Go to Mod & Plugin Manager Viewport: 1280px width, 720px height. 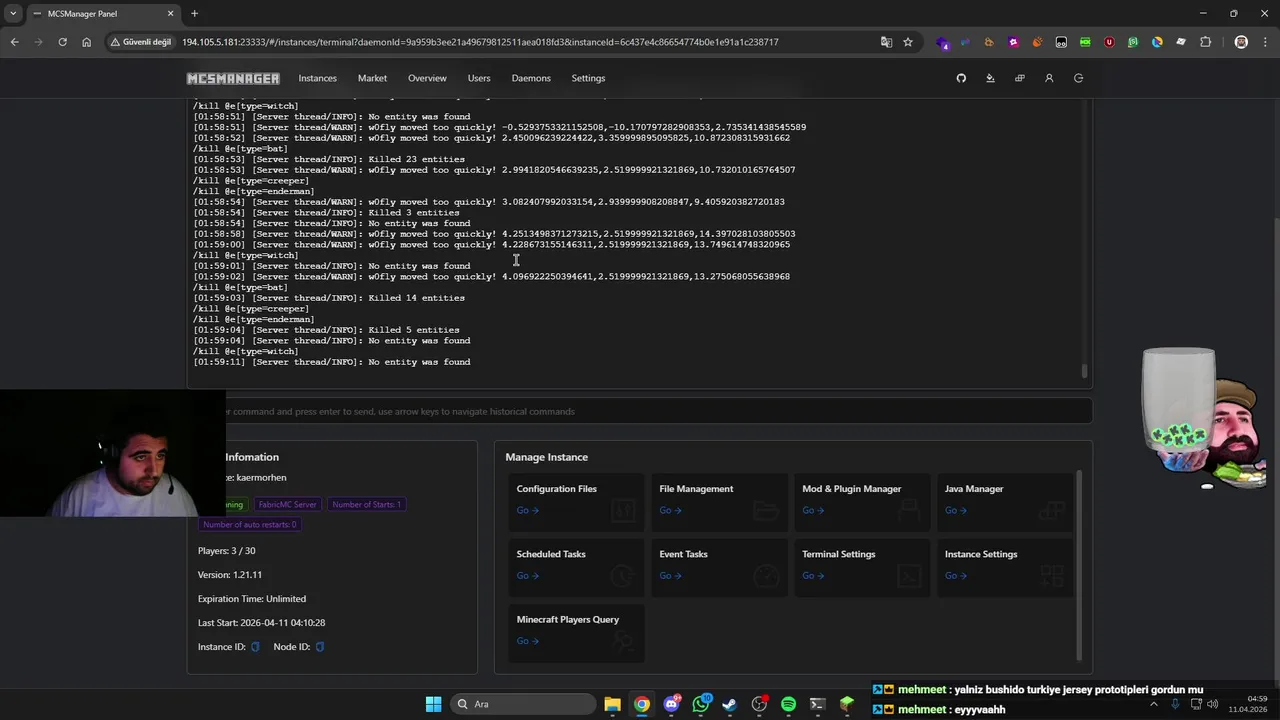pos(813,510)
